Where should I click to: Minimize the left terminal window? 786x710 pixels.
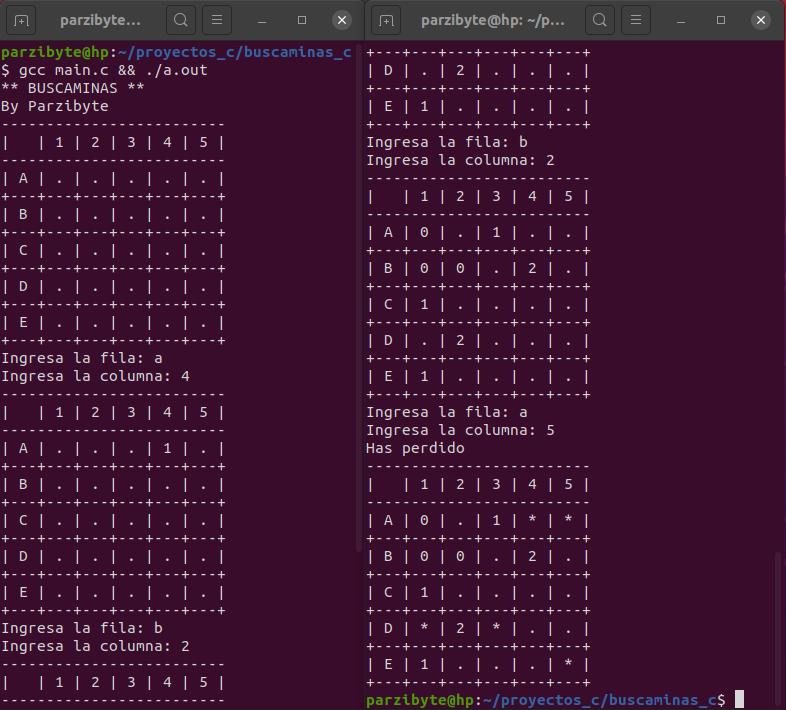(x=262, y=20)
